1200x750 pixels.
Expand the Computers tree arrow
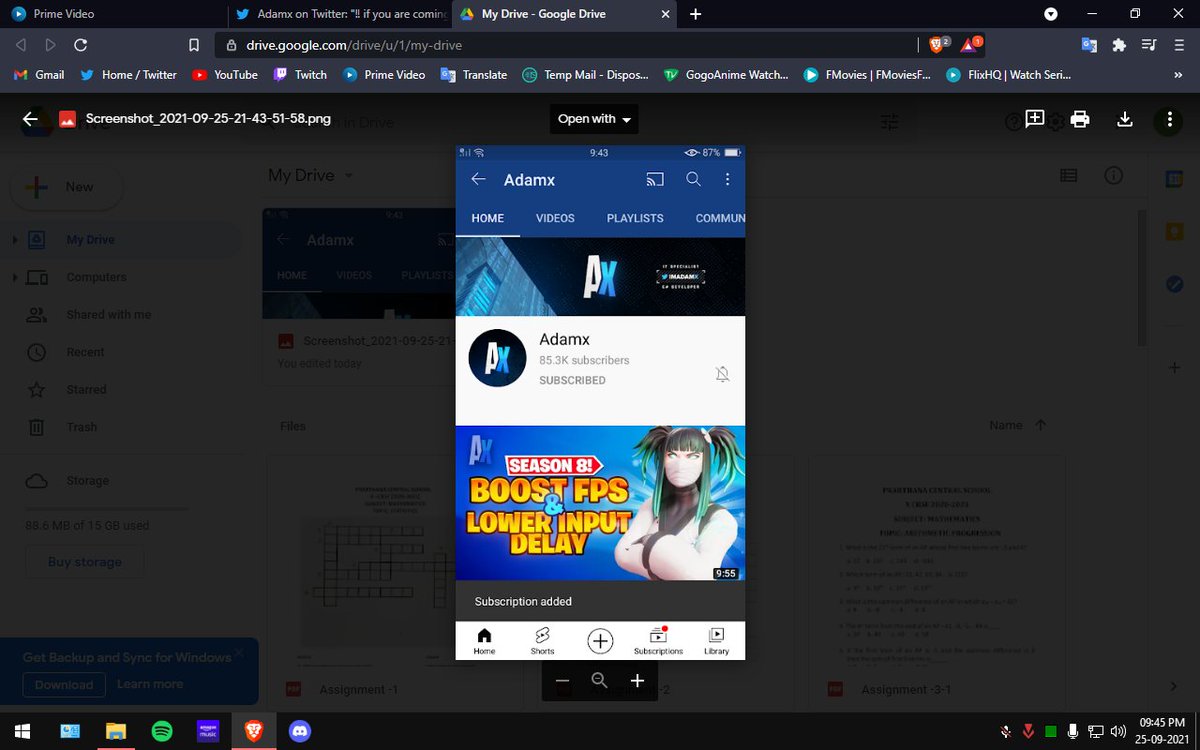(x=15, y=277)
